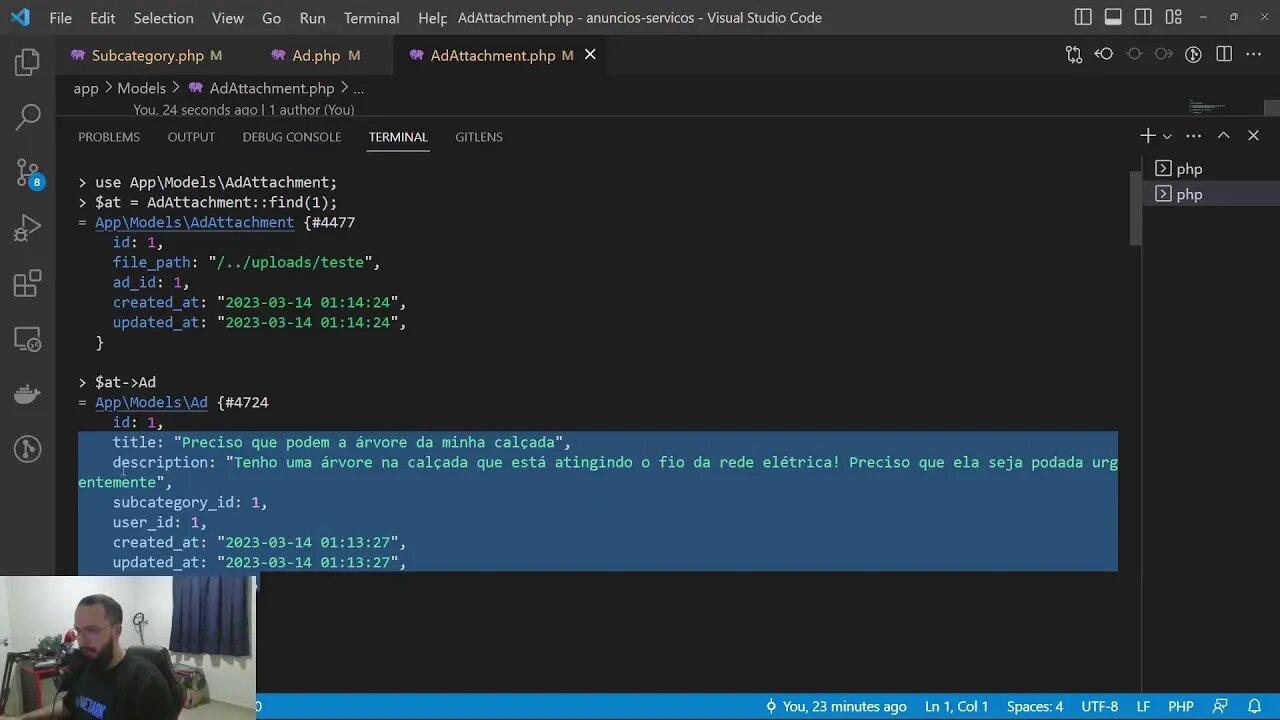Click the terminal vertical scrollbar thumb
1280x720 pixels.
pos(1135,208)
